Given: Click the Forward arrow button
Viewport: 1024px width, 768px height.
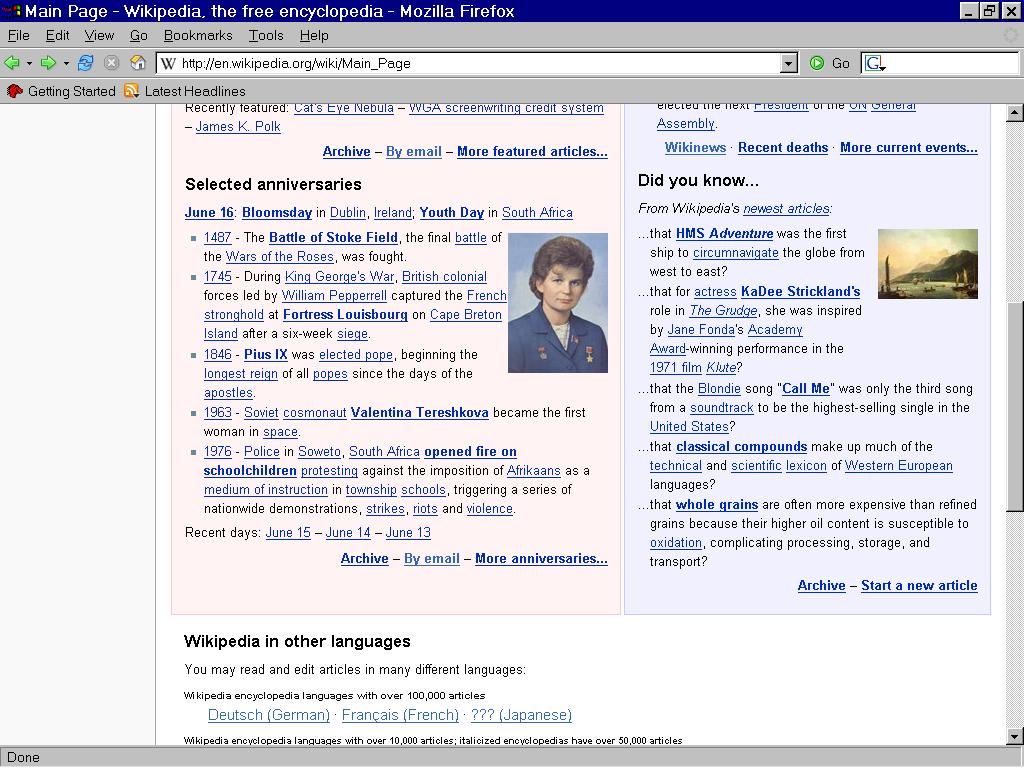Looking at the screenshot, I should coord(48,63).
